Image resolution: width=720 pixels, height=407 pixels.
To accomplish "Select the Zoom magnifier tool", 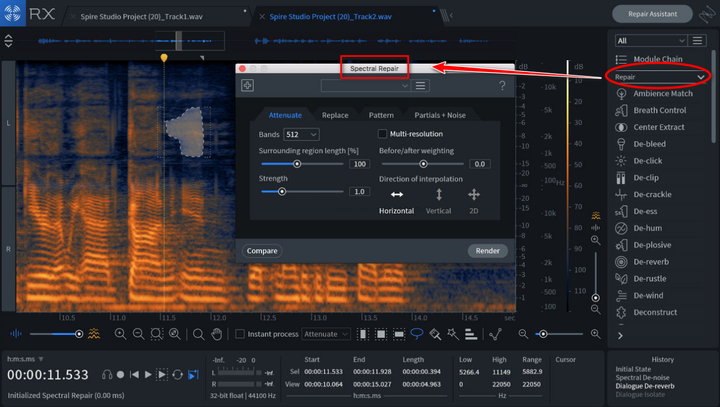I will [x=198, y=334].
